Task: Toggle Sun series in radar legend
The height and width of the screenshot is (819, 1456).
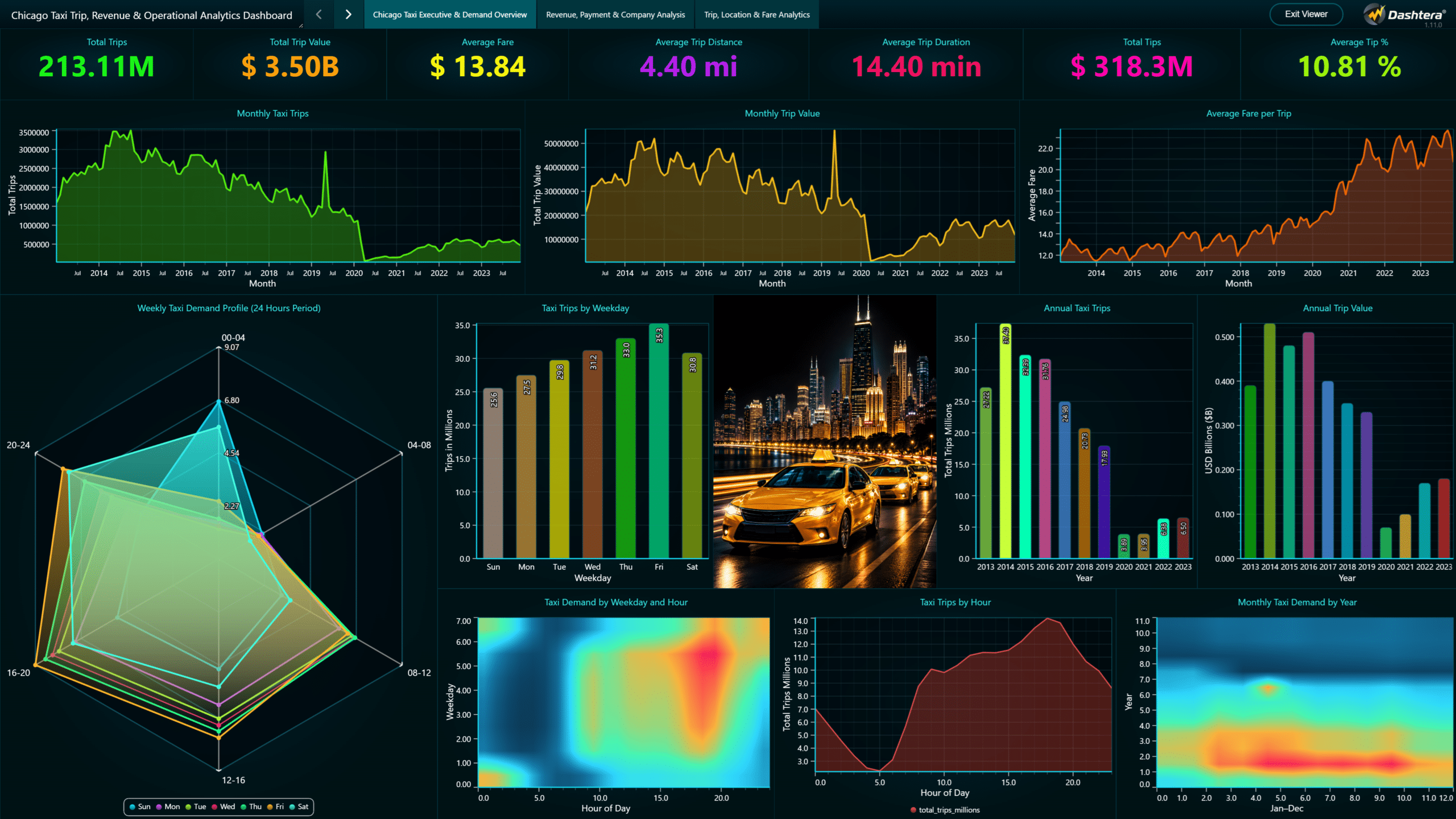Action: coord(140,806)
